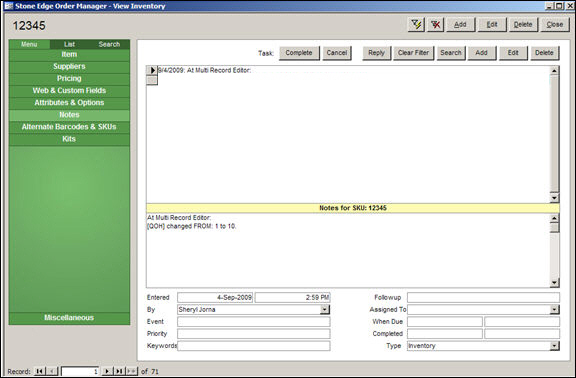576x378 pixels.
Task: Click note text scrollbar down arrow
Action: 554,283
